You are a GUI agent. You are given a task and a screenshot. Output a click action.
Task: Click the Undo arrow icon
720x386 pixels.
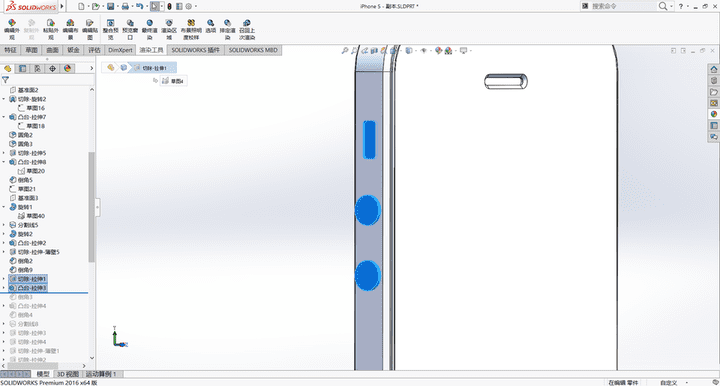click(x=140, y=6)
